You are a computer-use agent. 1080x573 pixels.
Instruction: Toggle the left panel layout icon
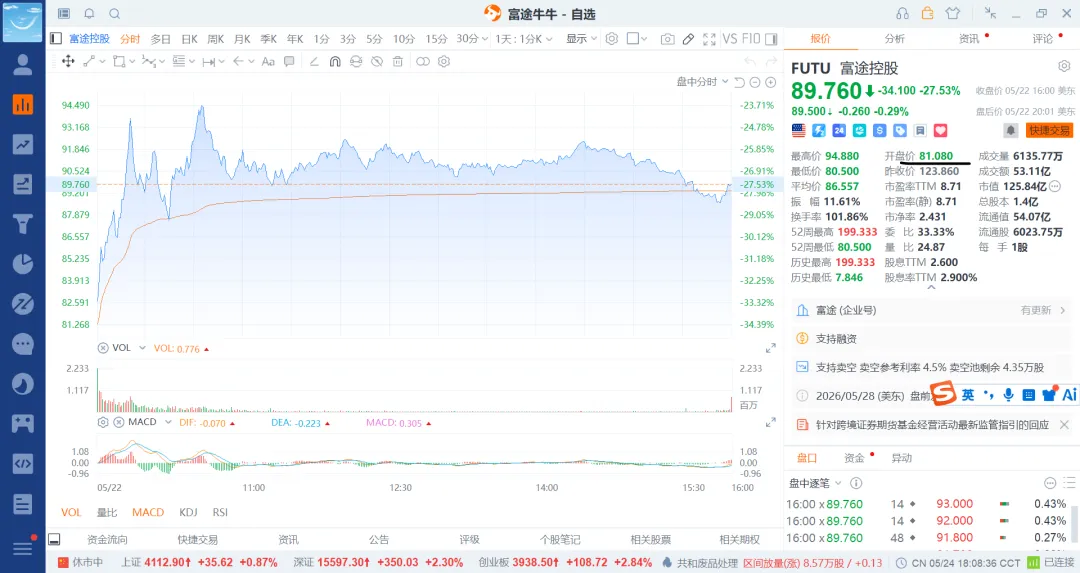[x=56, y=39]
